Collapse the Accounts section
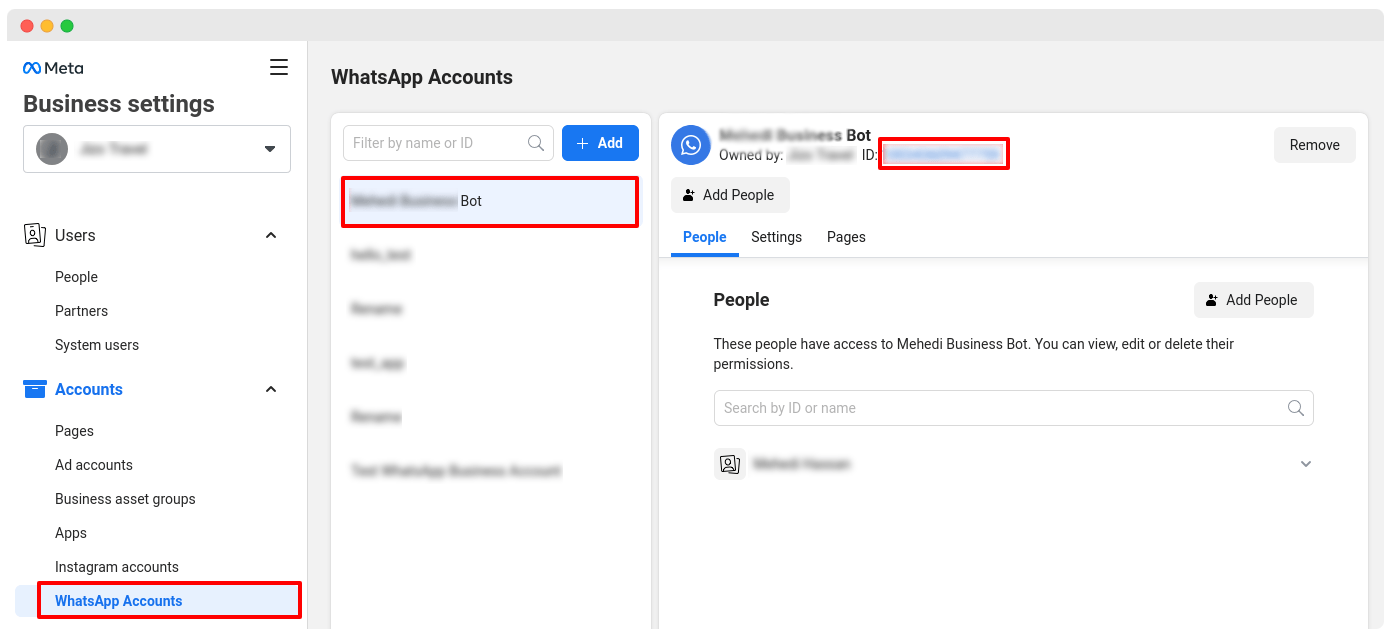The width and height of the screenshot is (1391, 638). 270,389
